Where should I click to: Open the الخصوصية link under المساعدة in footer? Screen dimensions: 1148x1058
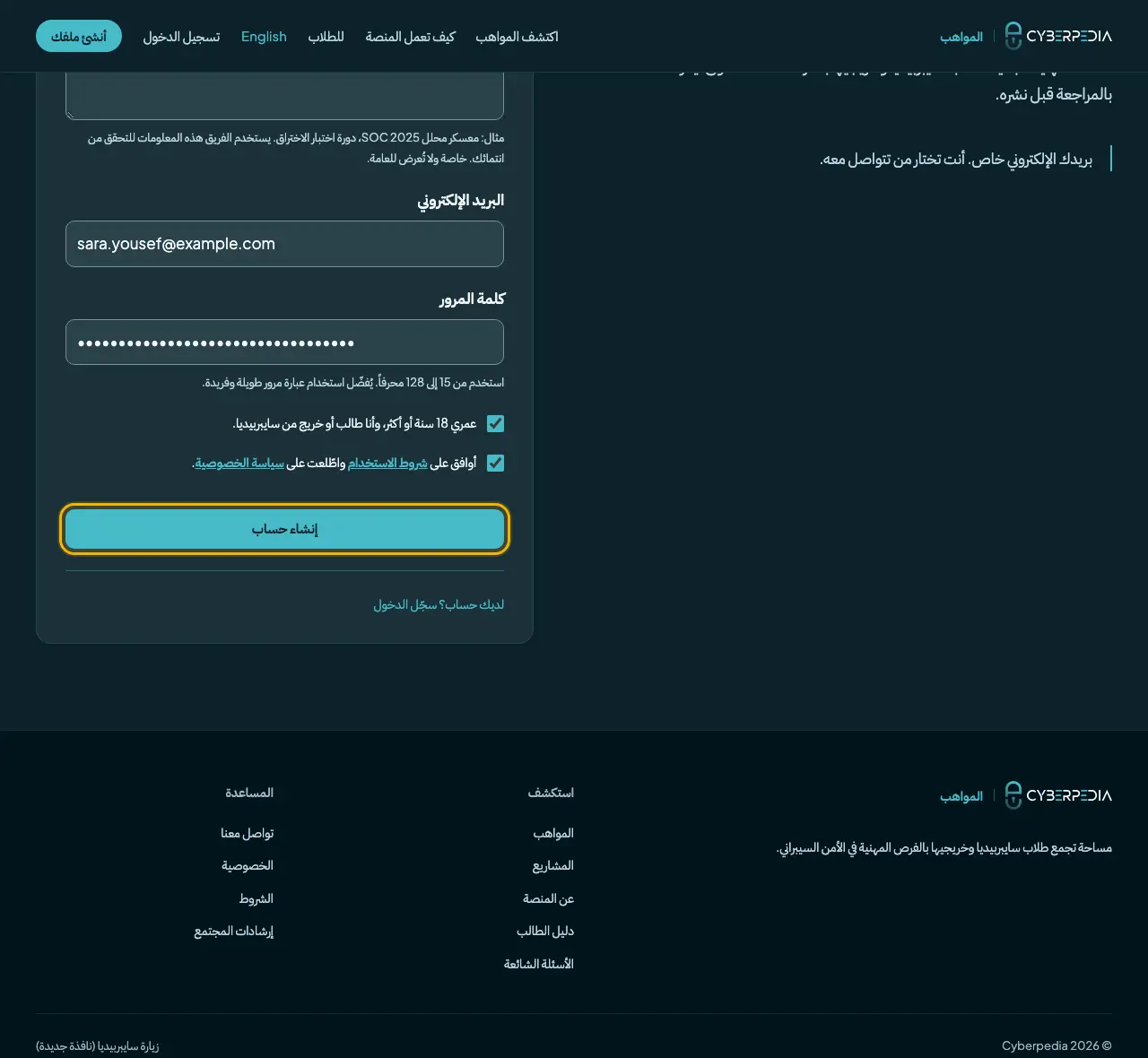(x=248, y=865)
